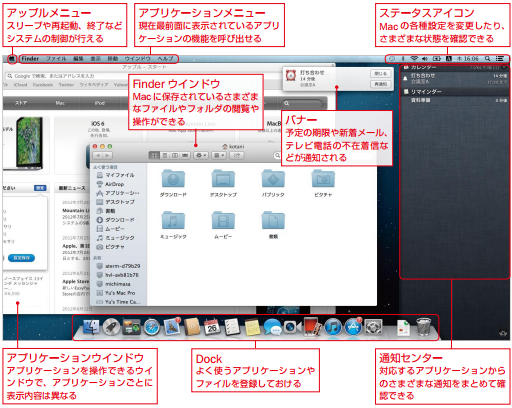
Task: Select the ダウンロード folder icon
Action: point(173,179)
